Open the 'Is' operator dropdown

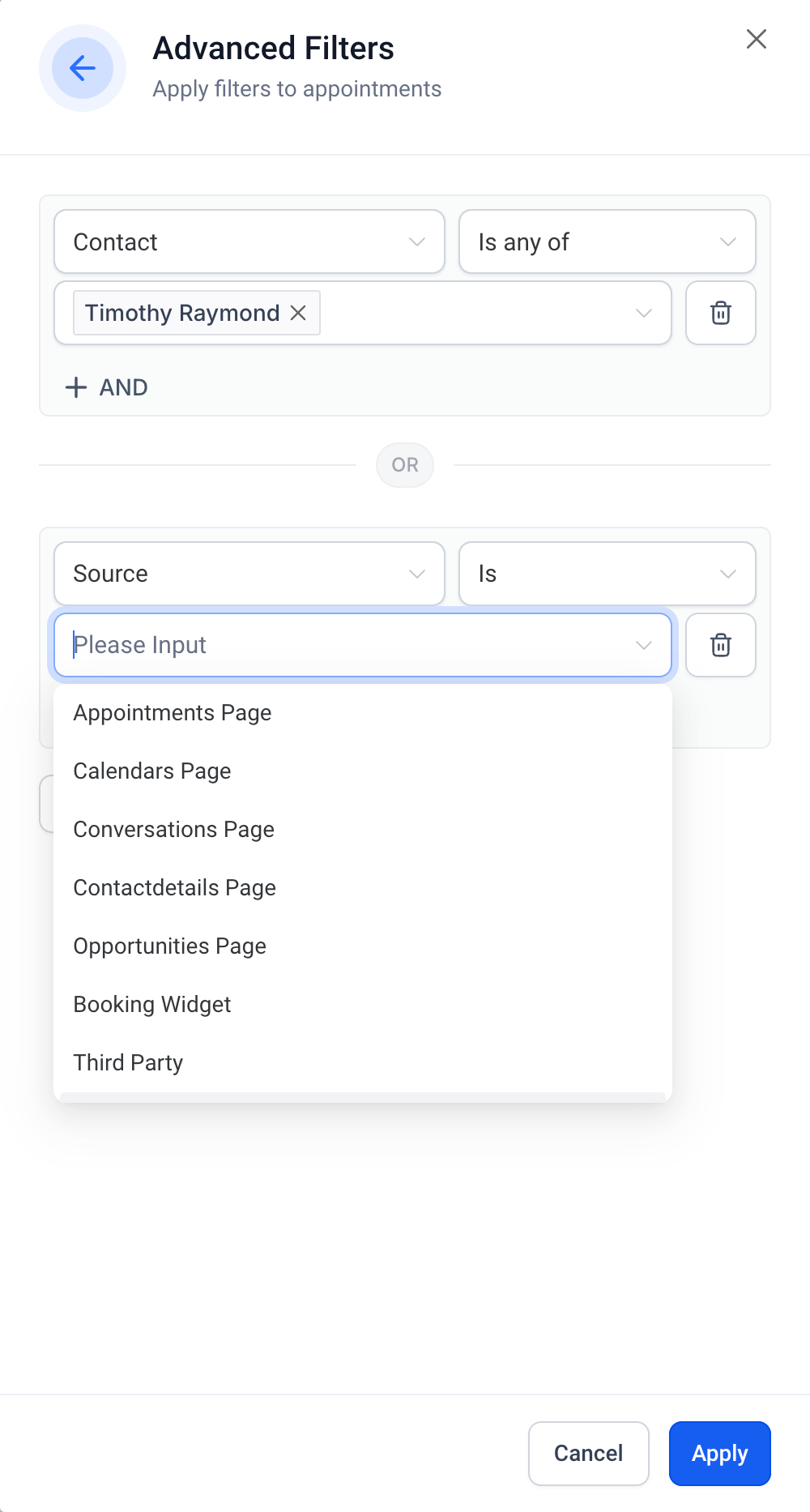pos(607,574)
